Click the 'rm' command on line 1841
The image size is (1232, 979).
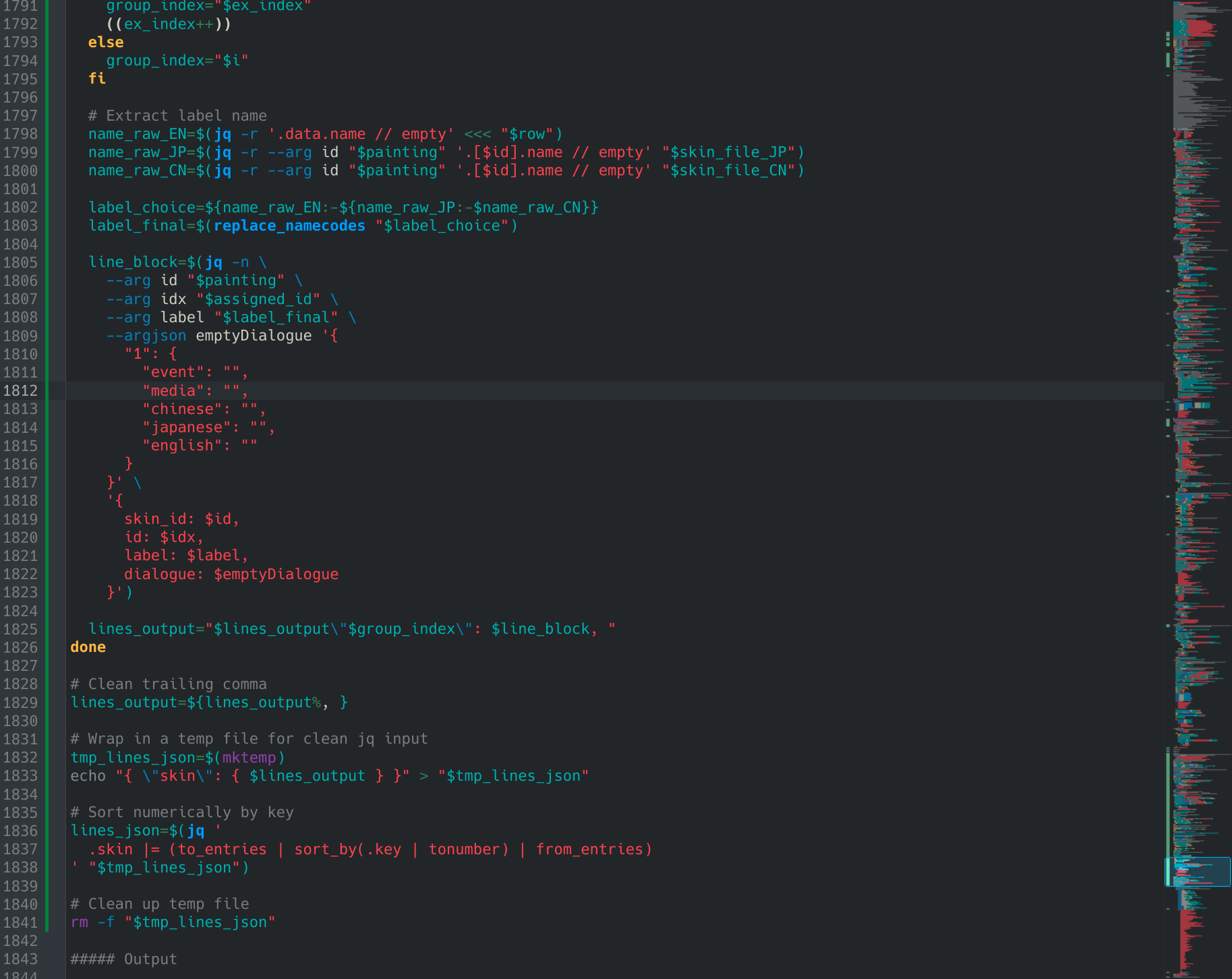[x=79, y=922]
